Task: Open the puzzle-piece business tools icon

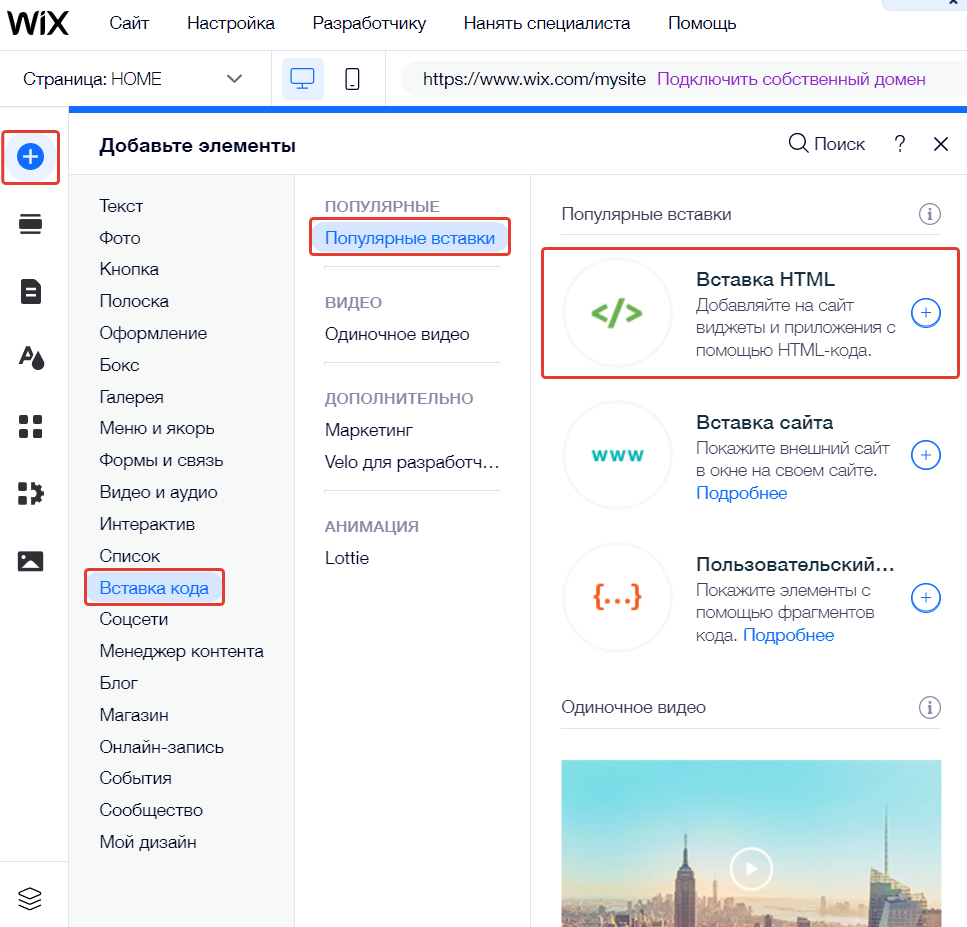Action: (x=30, y=493)
